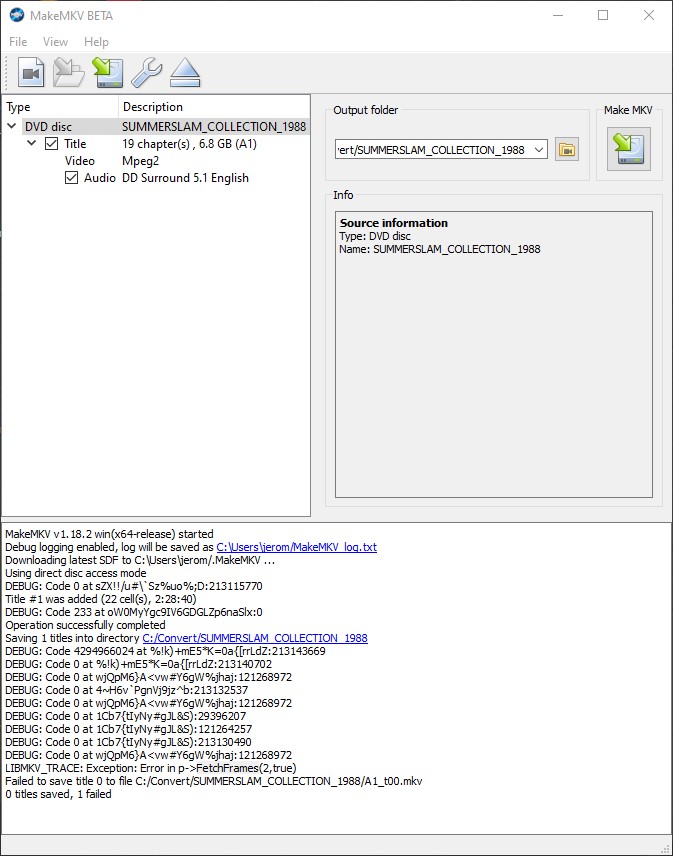This screenshot has width=673, height=856.
Task: Eject the disc using the eject icon
Action: [185, 72]
